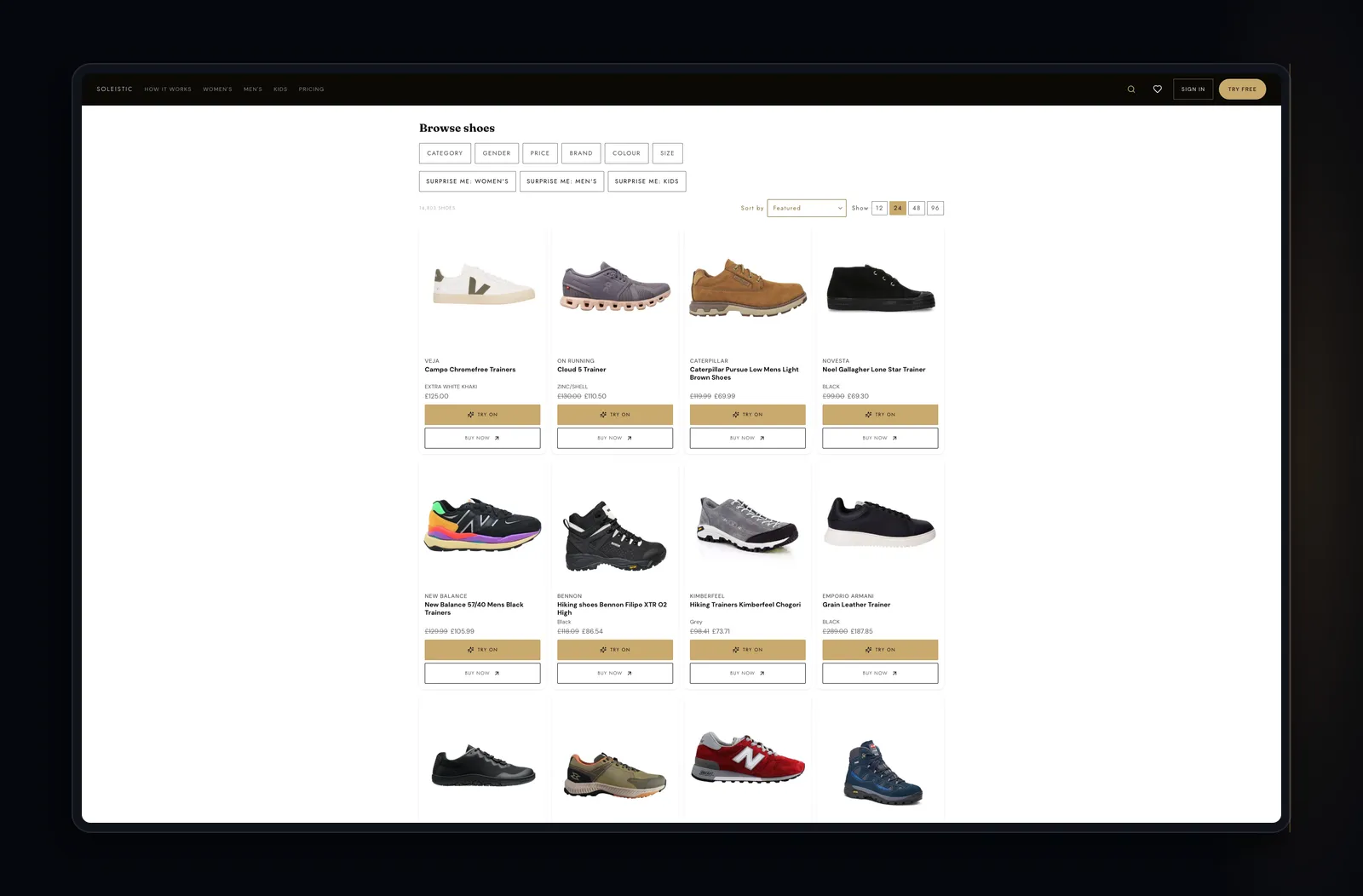Screen dimensions: 1363x896
Task: Show 96 shoes per page
Action: (x=935, y=208)
